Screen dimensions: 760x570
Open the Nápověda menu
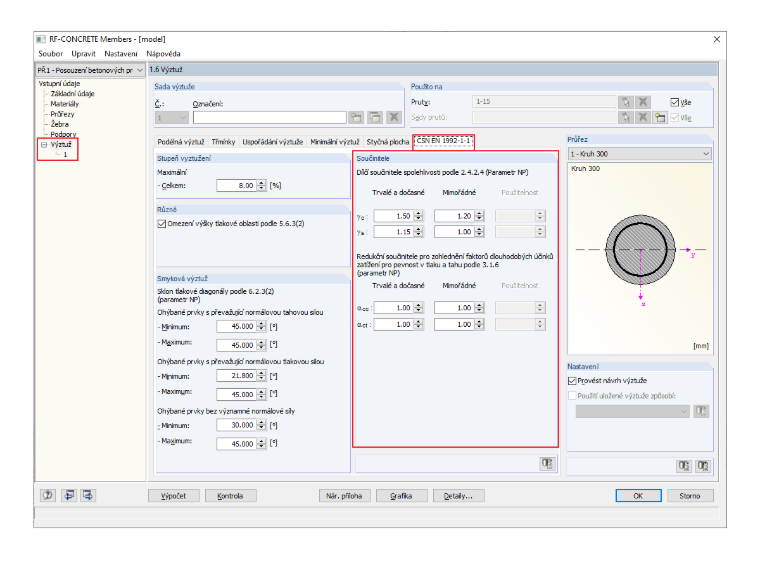(163, 54)
